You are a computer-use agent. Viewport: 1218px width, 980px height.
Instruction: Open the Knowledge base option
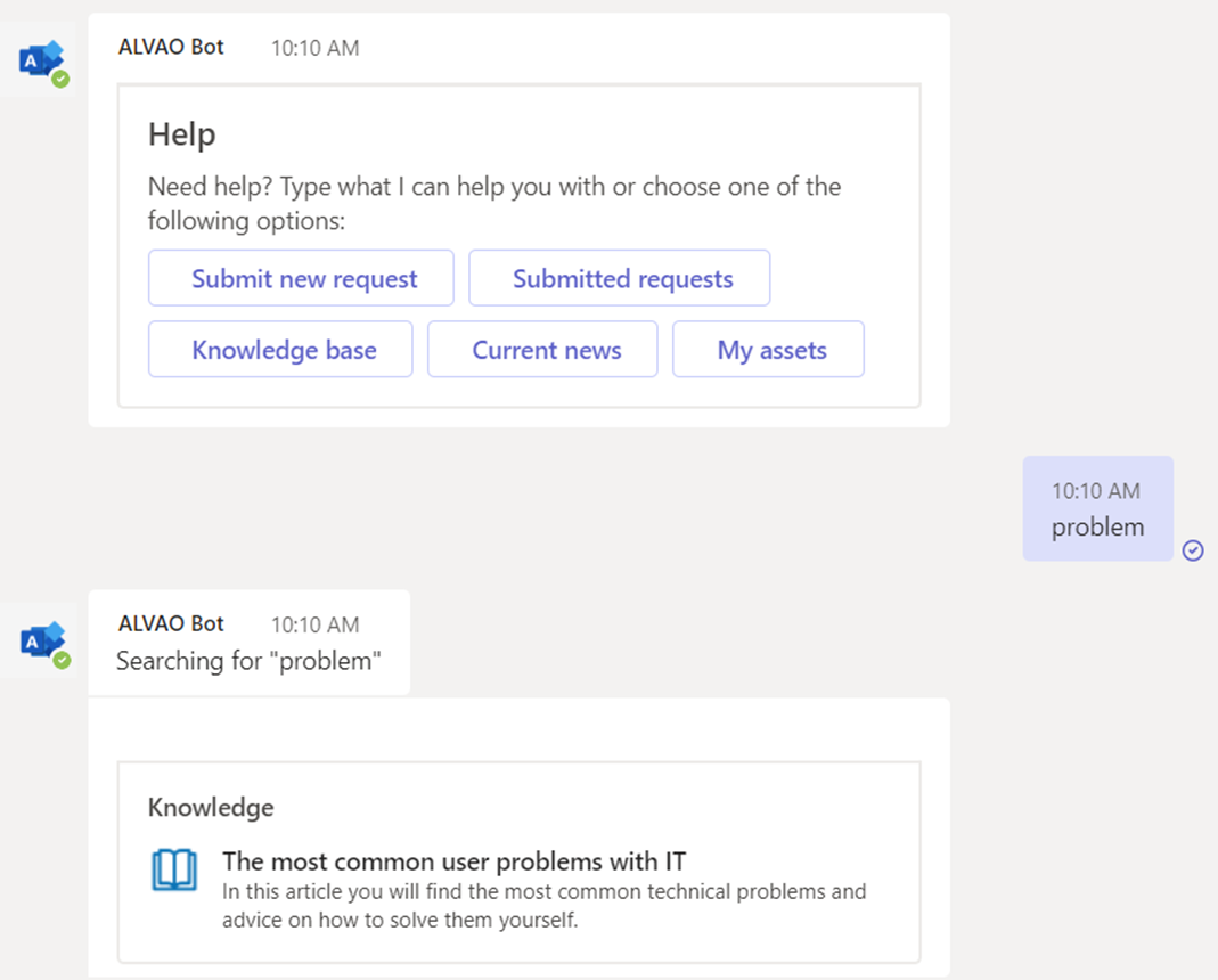(x=280, y=349)
